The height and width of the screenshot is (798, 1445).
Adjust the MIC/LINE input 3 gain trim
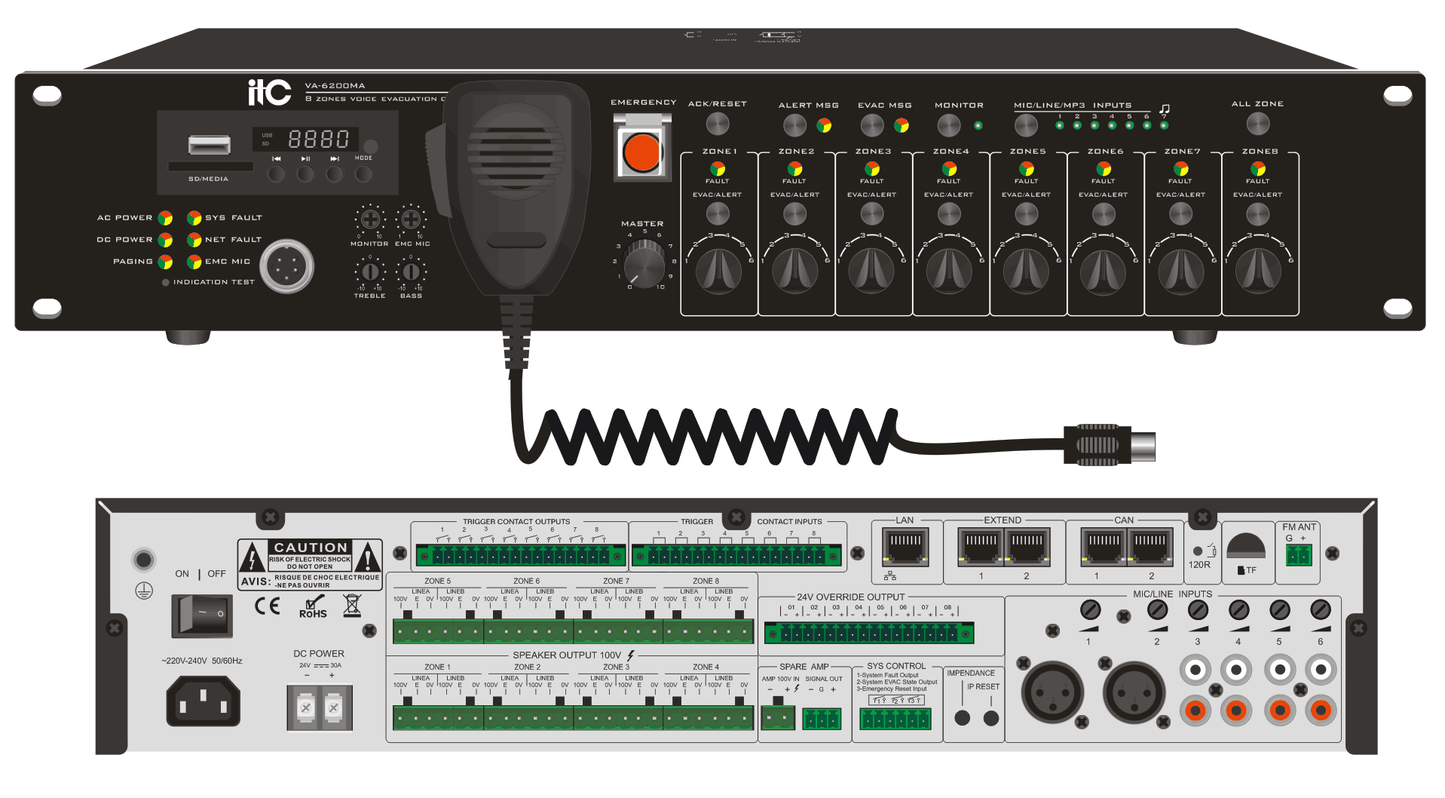click(x=1196, y=609)
